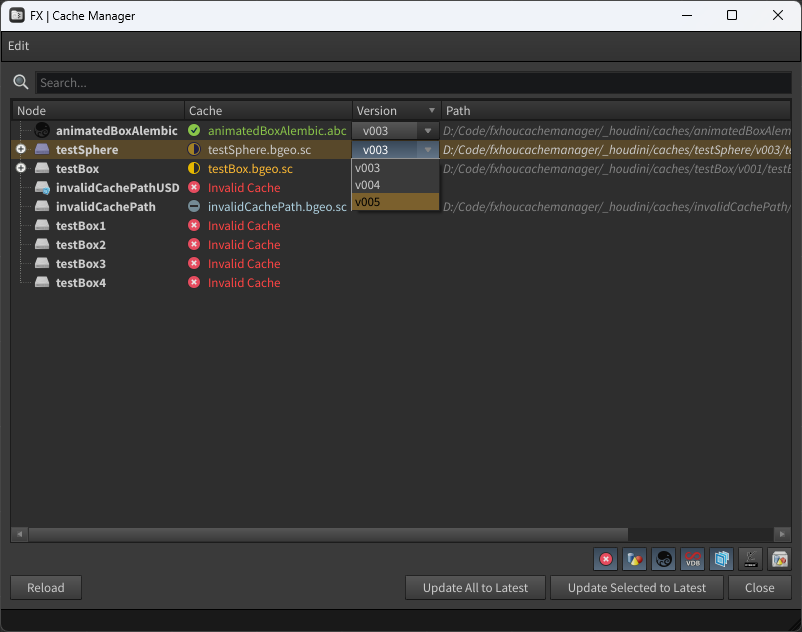
Task: Click the Reload button
Action: [x=46, y=588]
